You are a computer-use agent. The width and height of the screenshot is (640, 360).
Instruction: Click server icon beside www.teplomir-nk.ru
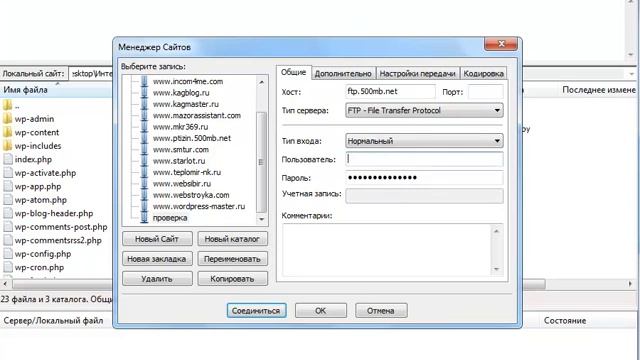[144, 172]
